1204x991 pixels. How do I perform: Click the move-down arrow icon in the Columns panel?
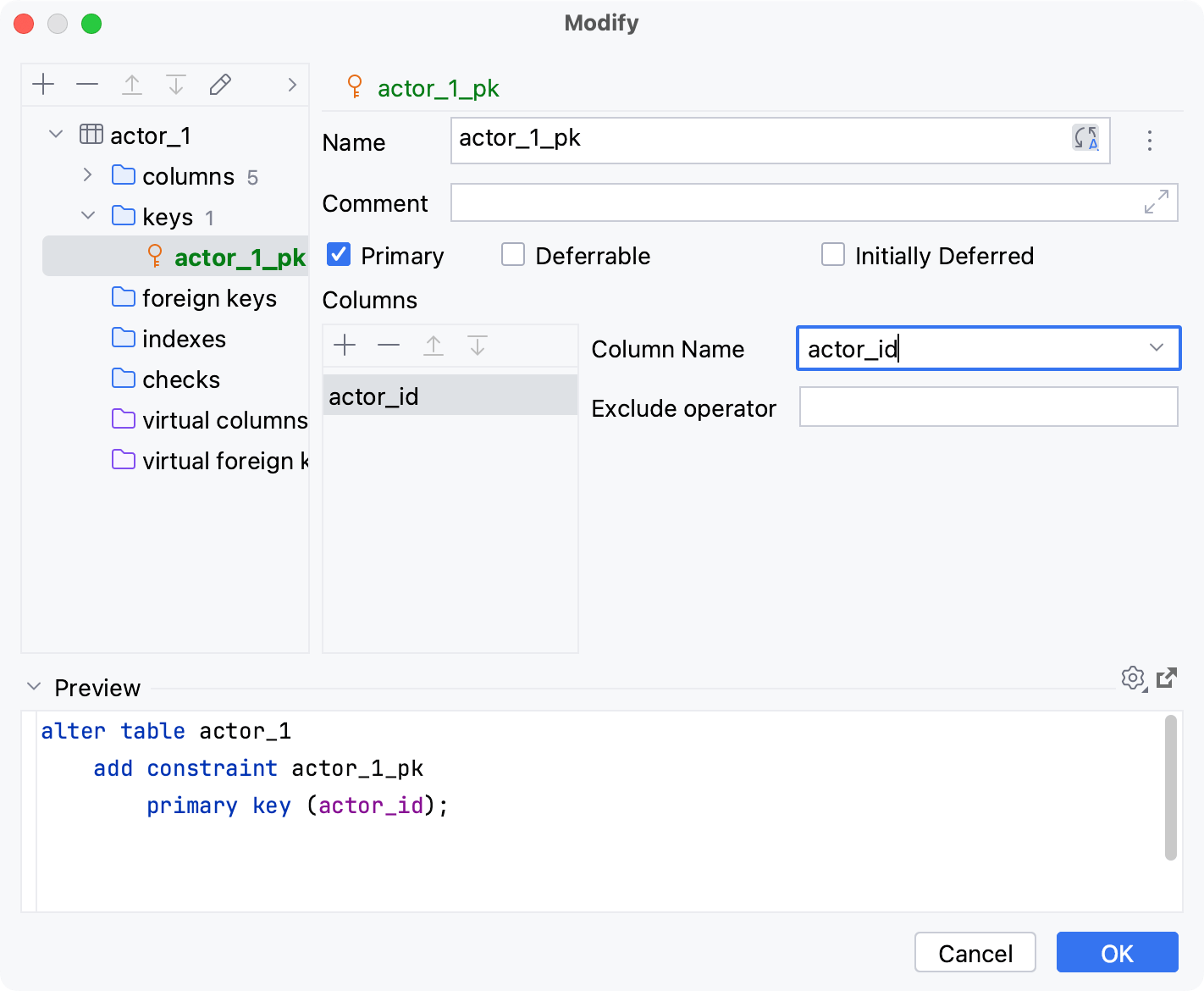(x=478, y=346)
